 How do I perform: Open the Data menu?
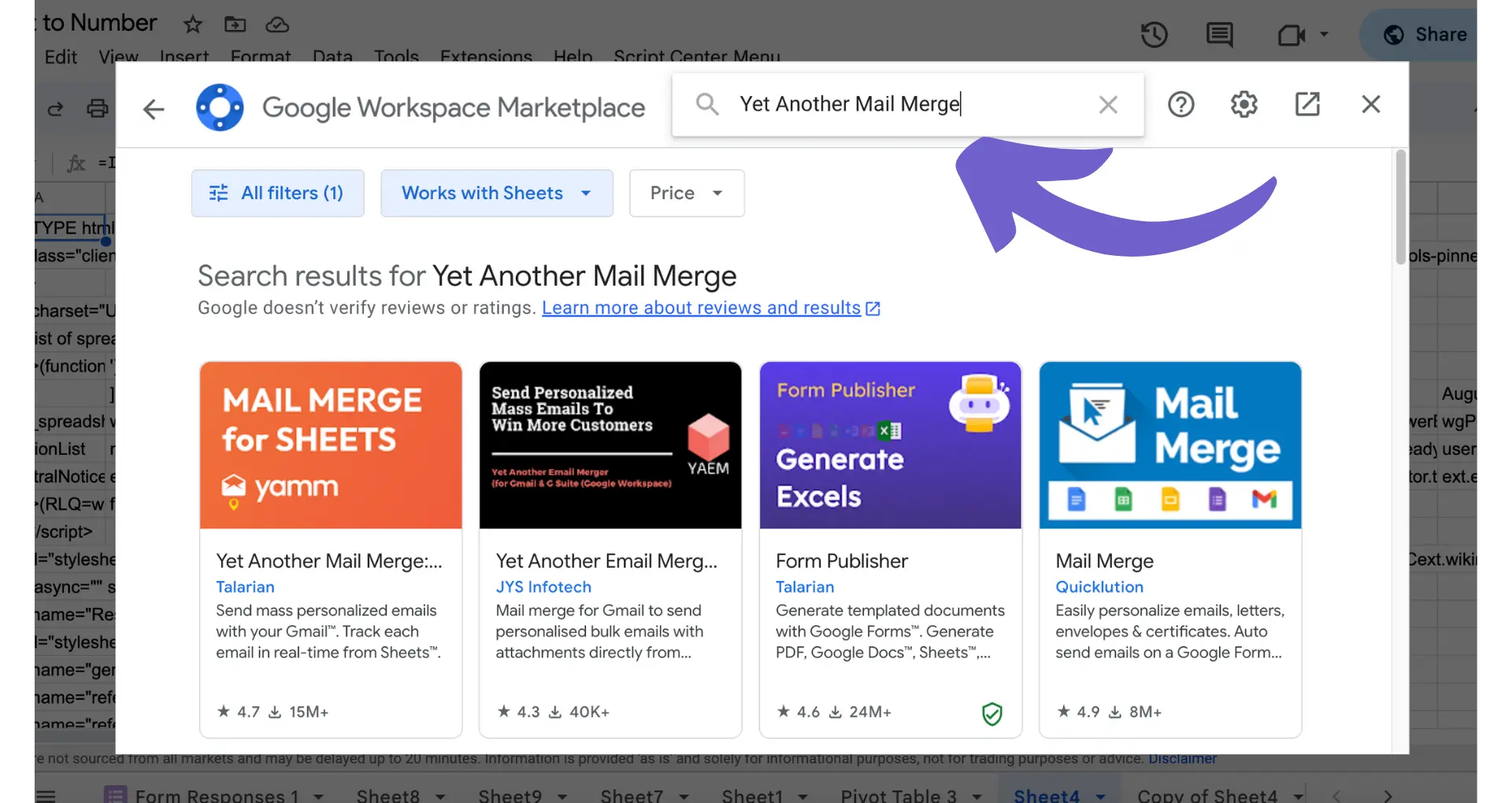click(x=332, y=57)
